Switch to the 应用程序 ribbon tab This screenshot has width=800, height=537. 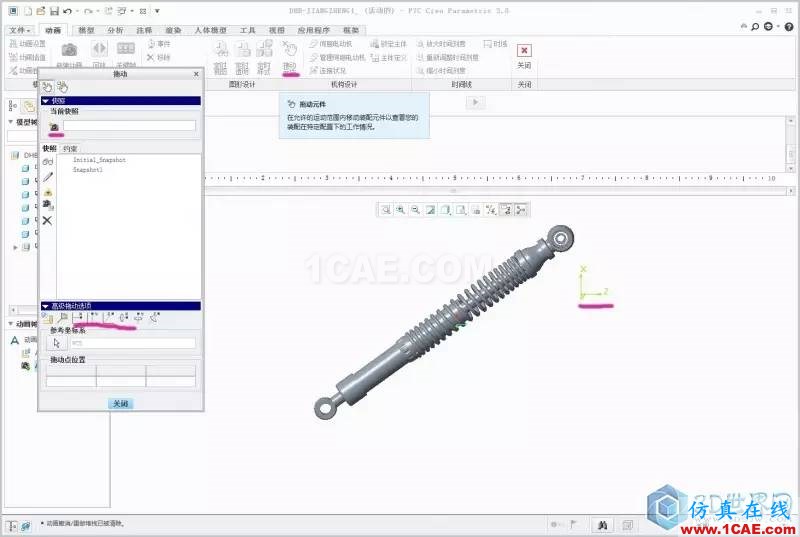tap(313, 31)
